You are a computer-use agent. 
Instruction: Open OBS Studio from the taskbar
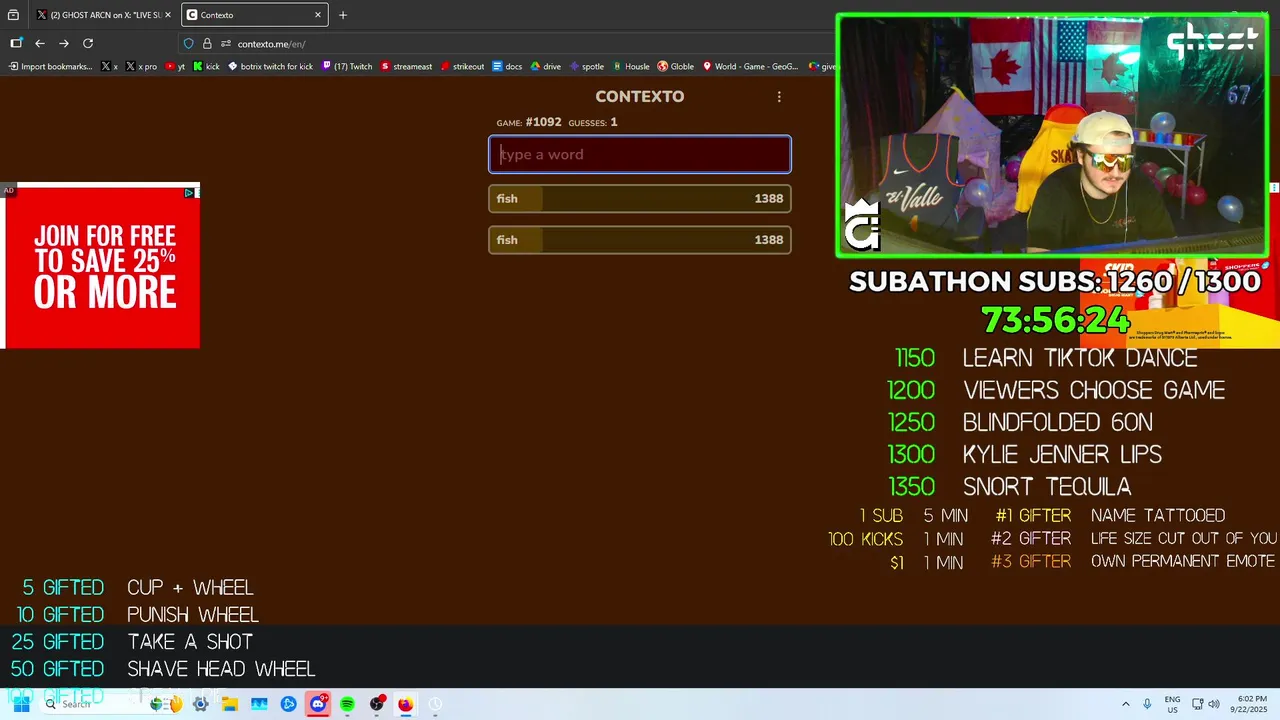[377, 704]
